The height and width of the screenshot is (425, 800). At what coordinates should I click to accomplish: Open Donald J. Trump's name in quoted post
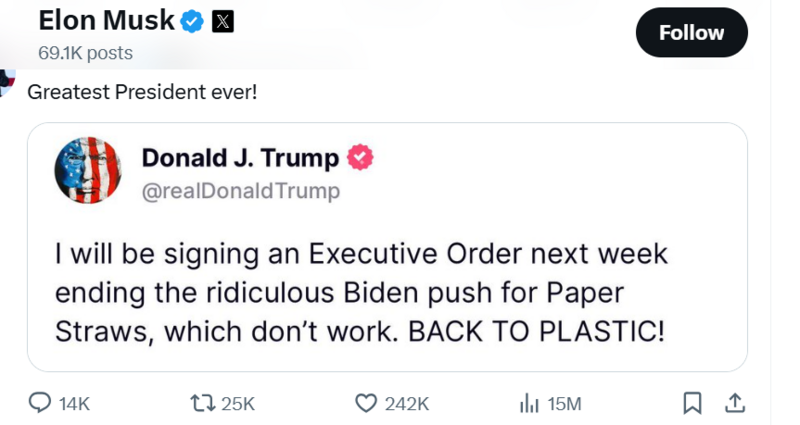point(239,157)
